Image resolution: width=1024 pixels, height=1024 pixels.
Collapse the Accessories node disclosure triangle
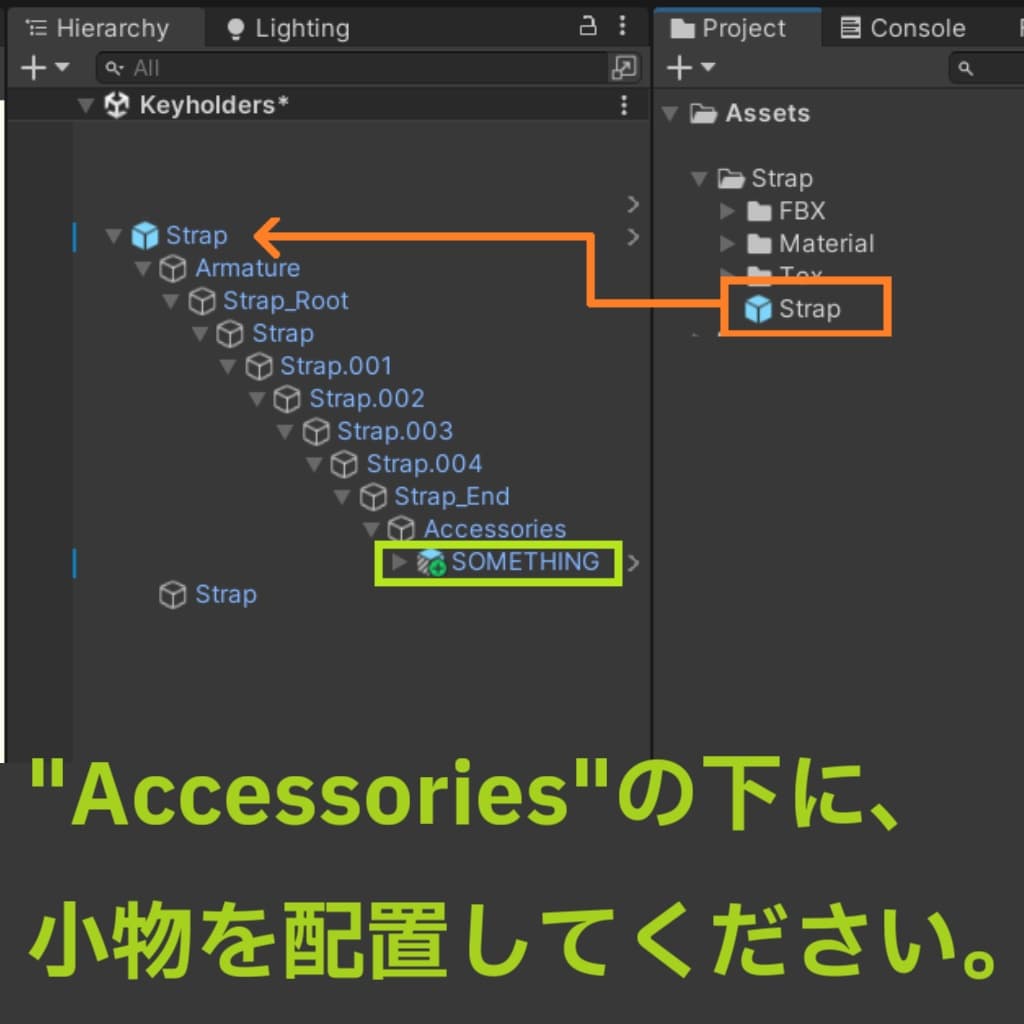tap(371, 529)
